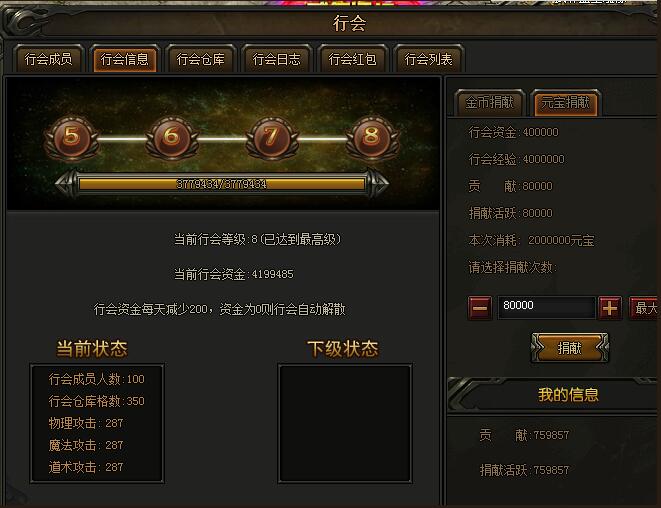661x508 pixels.
Task: Click the donation count input field
Action: click(x=546, y=307)
